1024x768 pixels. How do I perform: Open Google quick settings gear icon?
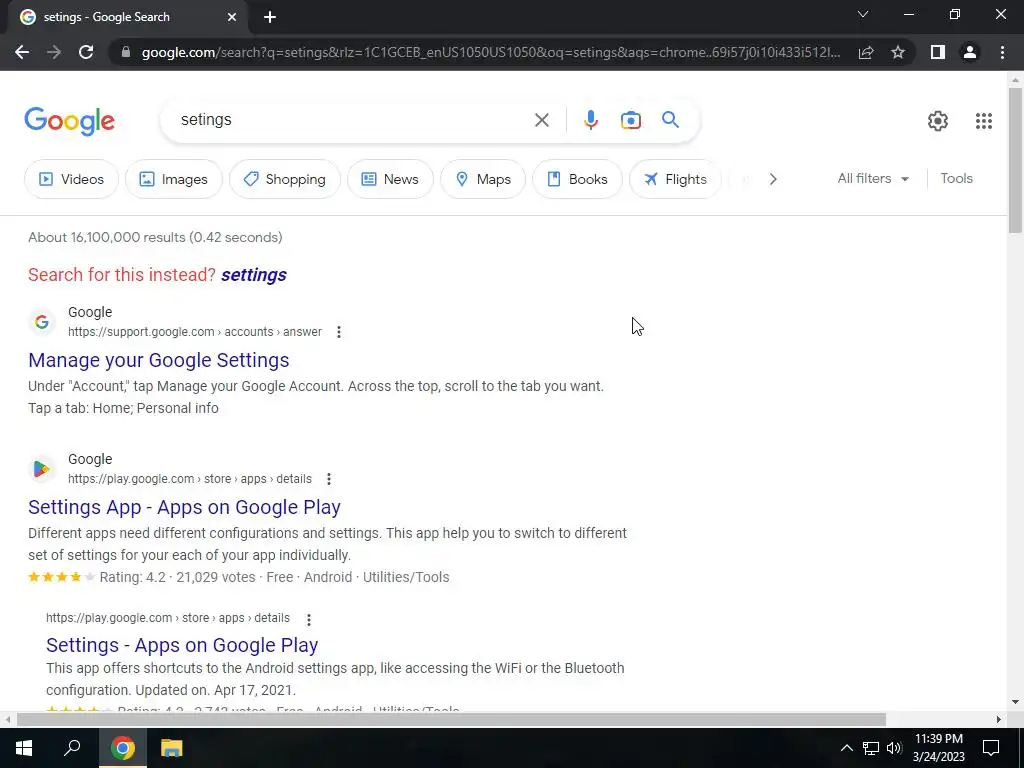[x=938, y=121]
